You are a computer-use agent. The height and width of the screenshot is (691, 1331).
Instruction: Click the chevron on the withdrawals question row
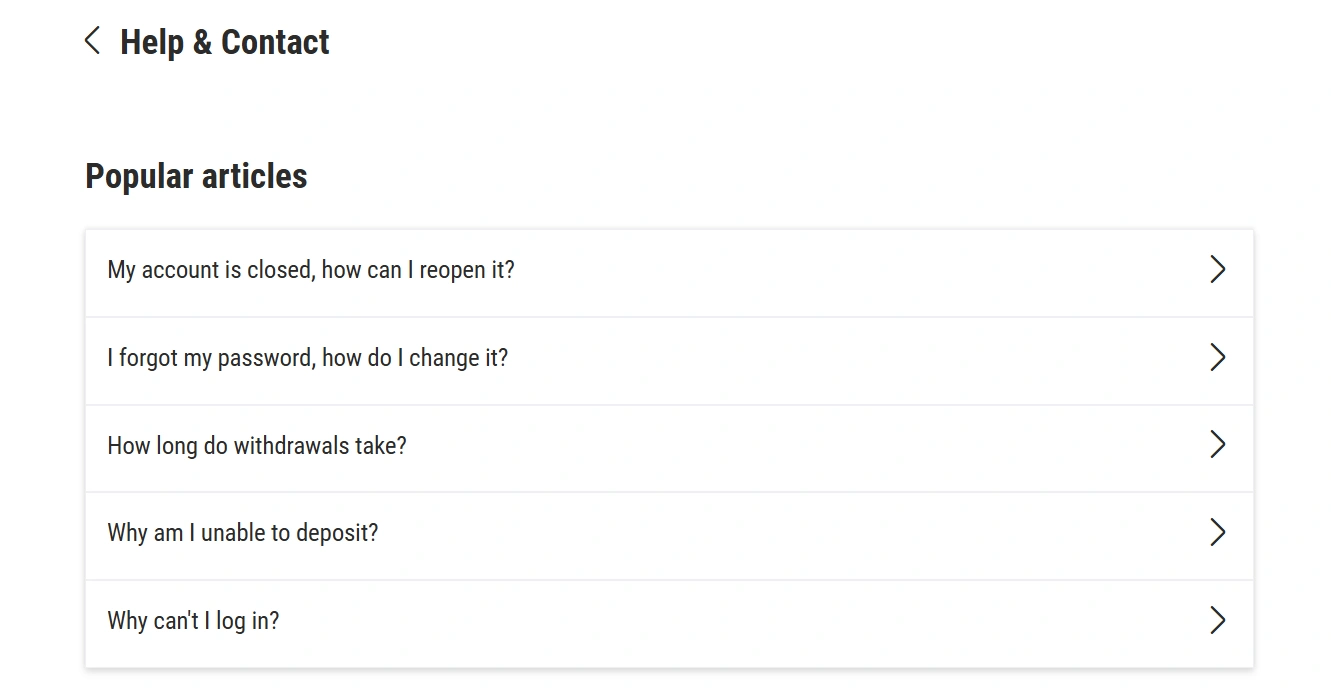pos(1218,444)
